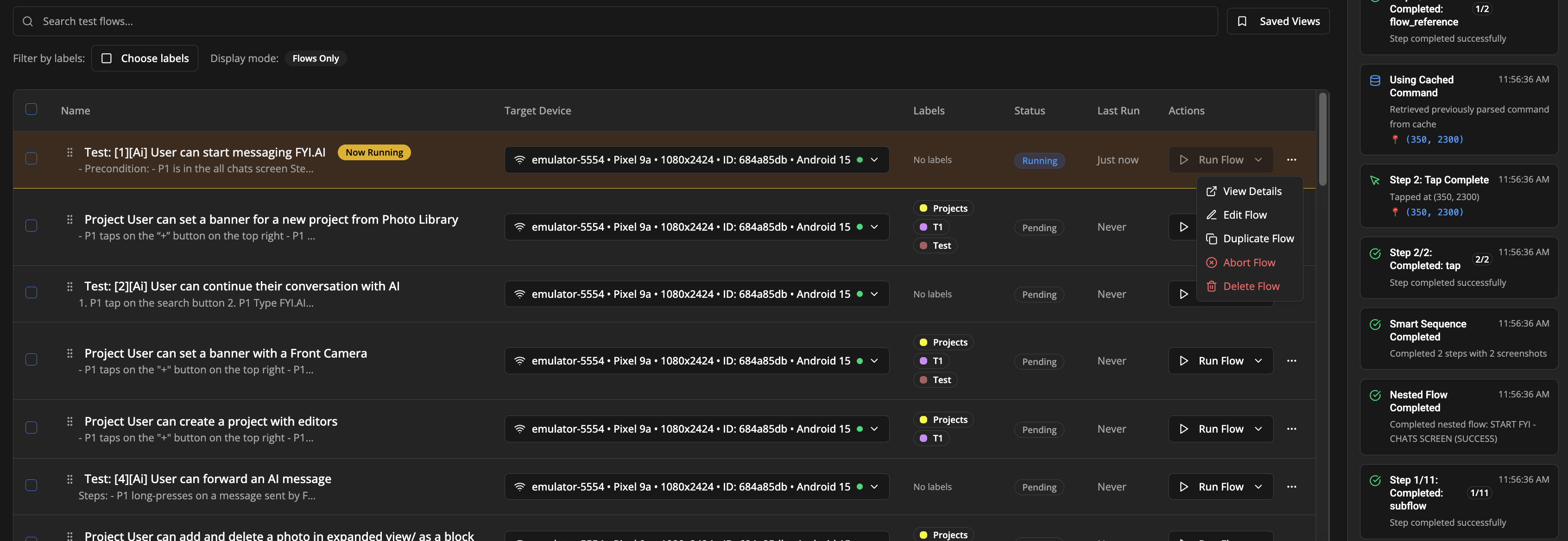Screen dimensions: 1568x541
Task: Click red Test label on Photo Library flow
Action: point(935,245)
